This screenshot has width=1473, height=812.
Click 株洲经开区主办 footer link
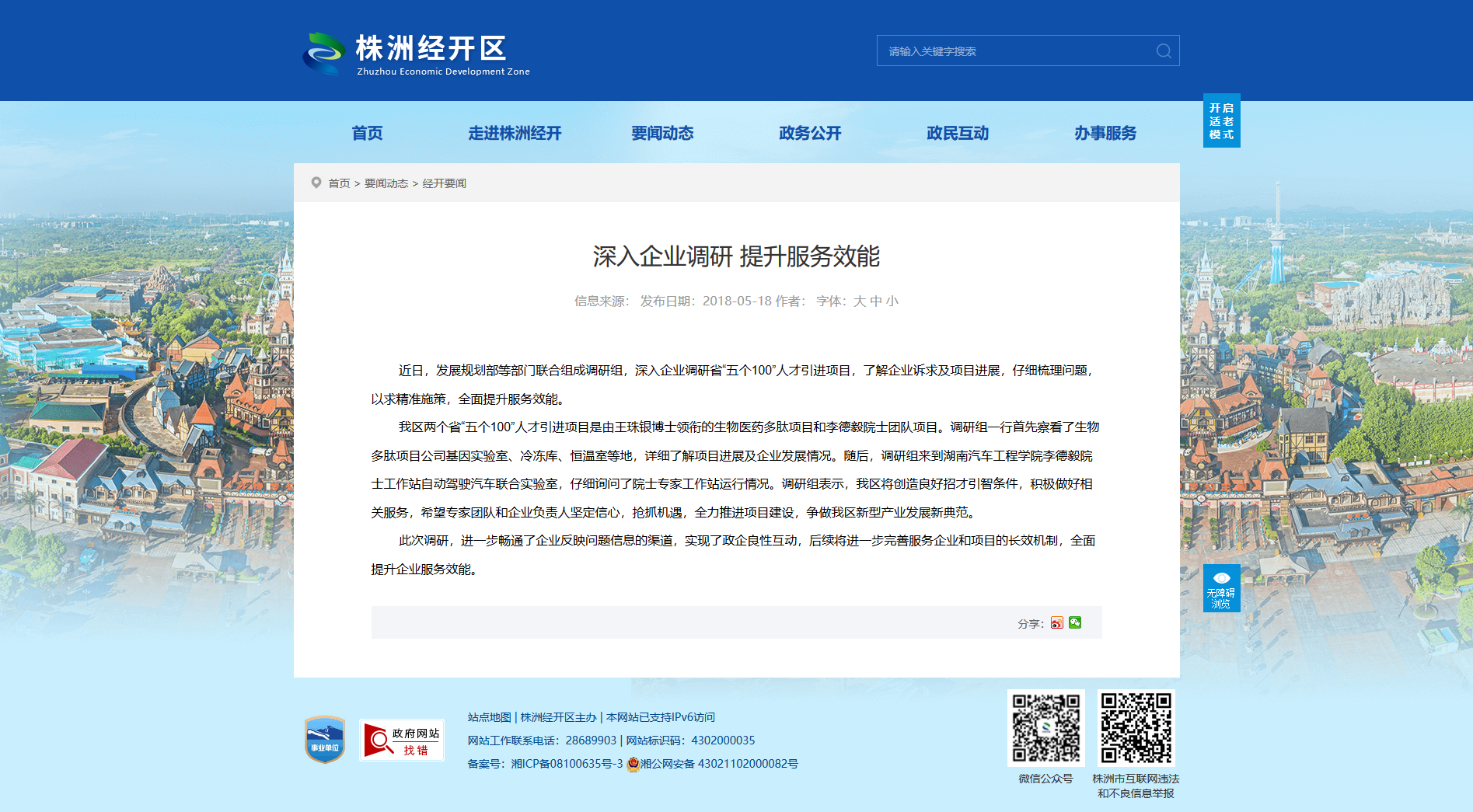[x=558, y=717]
